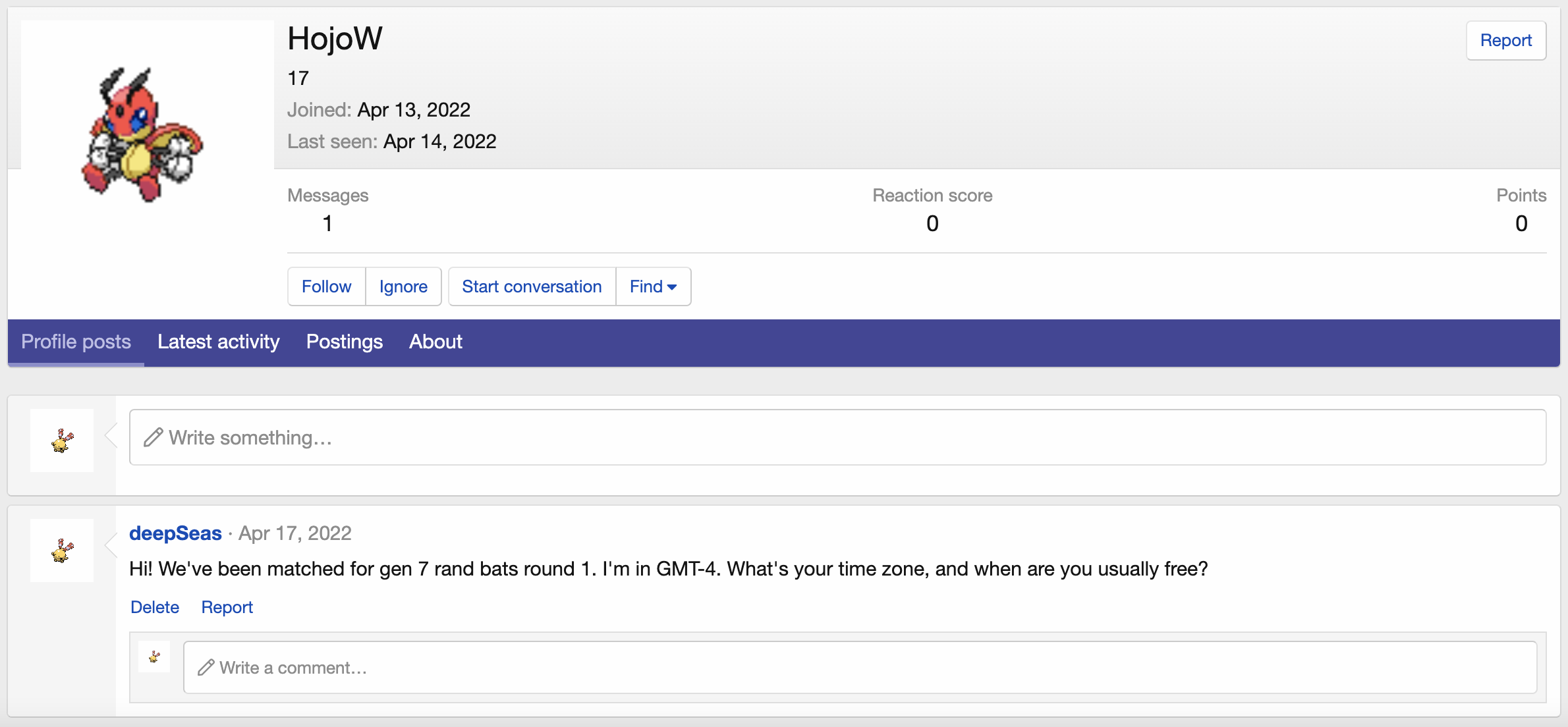Click small avatar beside the comment box
The width and height of the screenshot is (1568, 727).
tap(154, 657)
